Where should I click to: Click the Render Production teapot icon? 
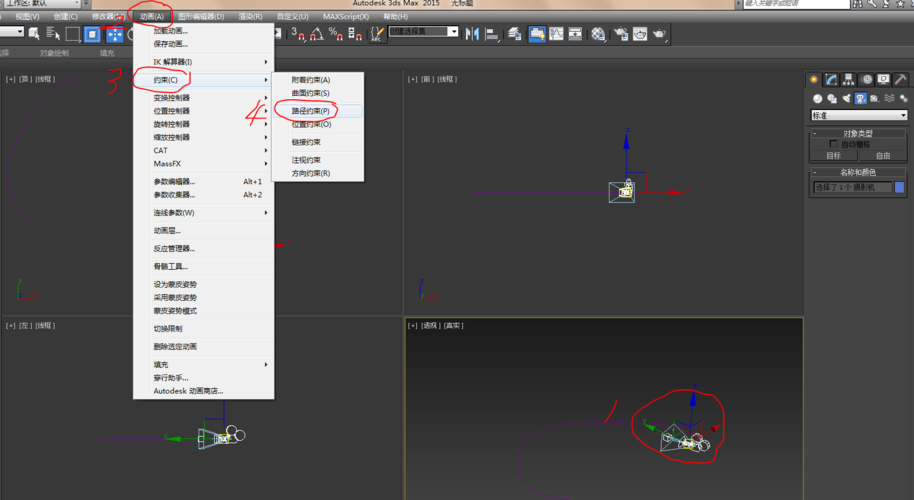[x=659, y=34]
